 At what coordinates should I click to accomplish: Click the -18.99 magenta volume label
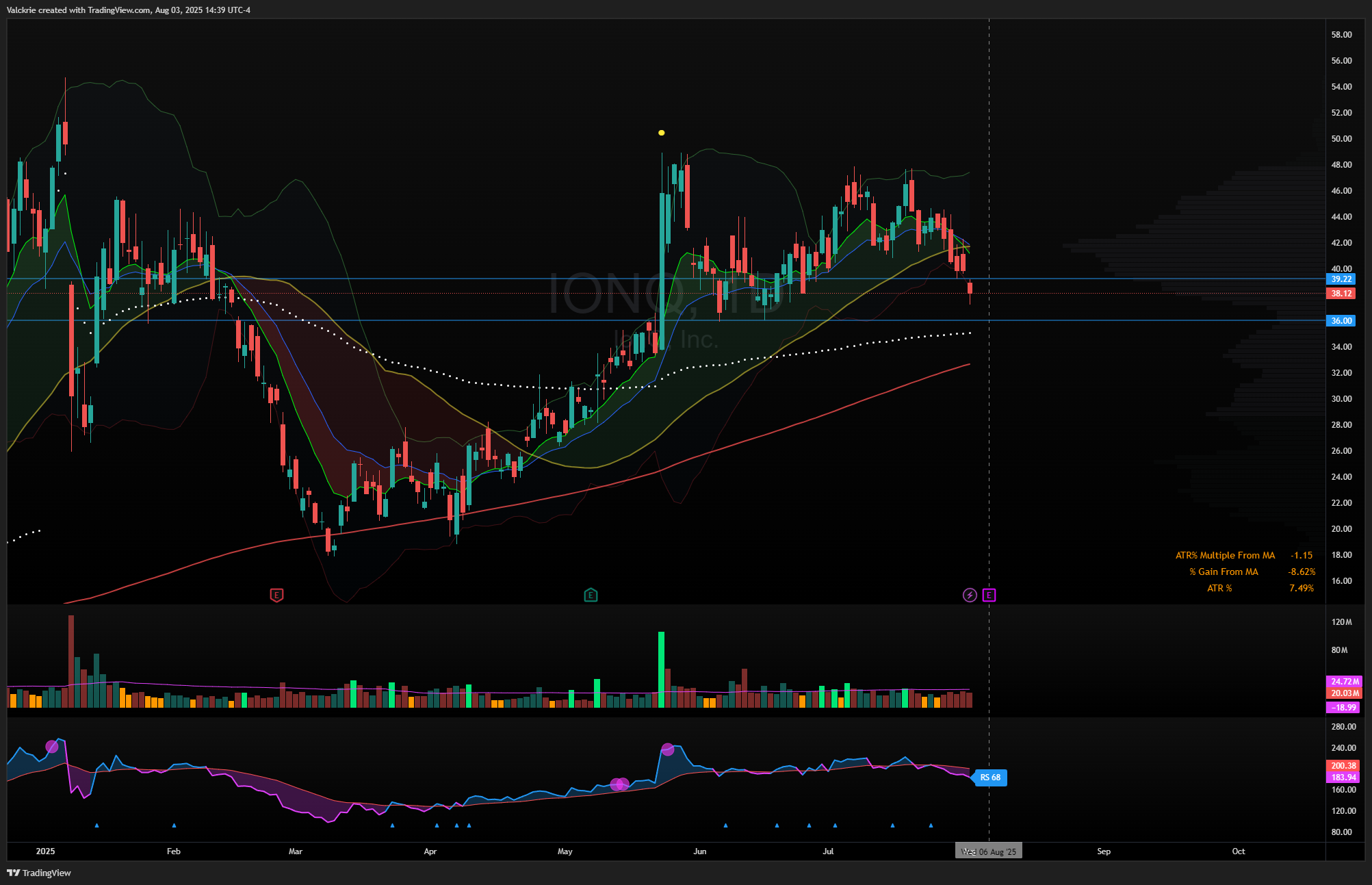click(1343, 708)
